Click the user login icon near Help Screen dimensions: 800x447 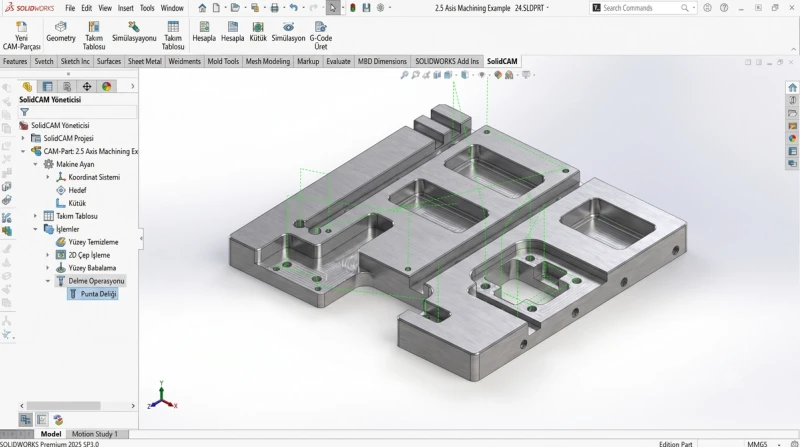[x=707, y=8]
